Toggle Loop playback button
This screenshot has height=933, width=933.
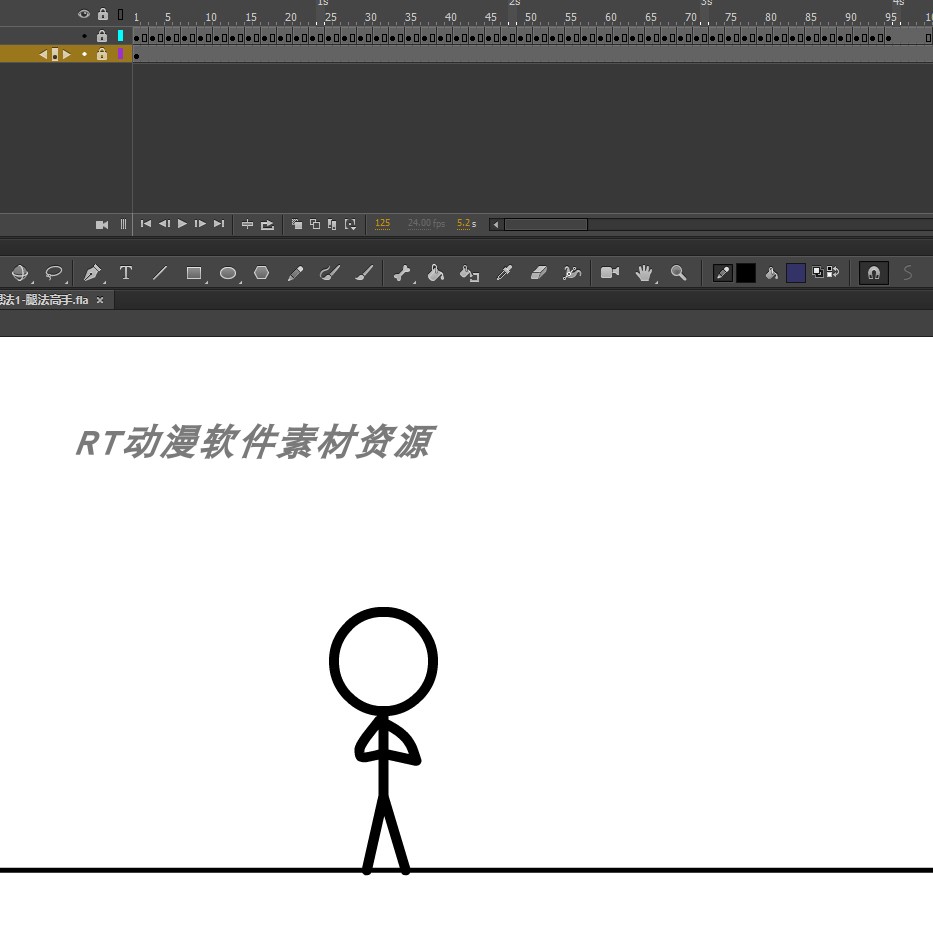point(267,224)
